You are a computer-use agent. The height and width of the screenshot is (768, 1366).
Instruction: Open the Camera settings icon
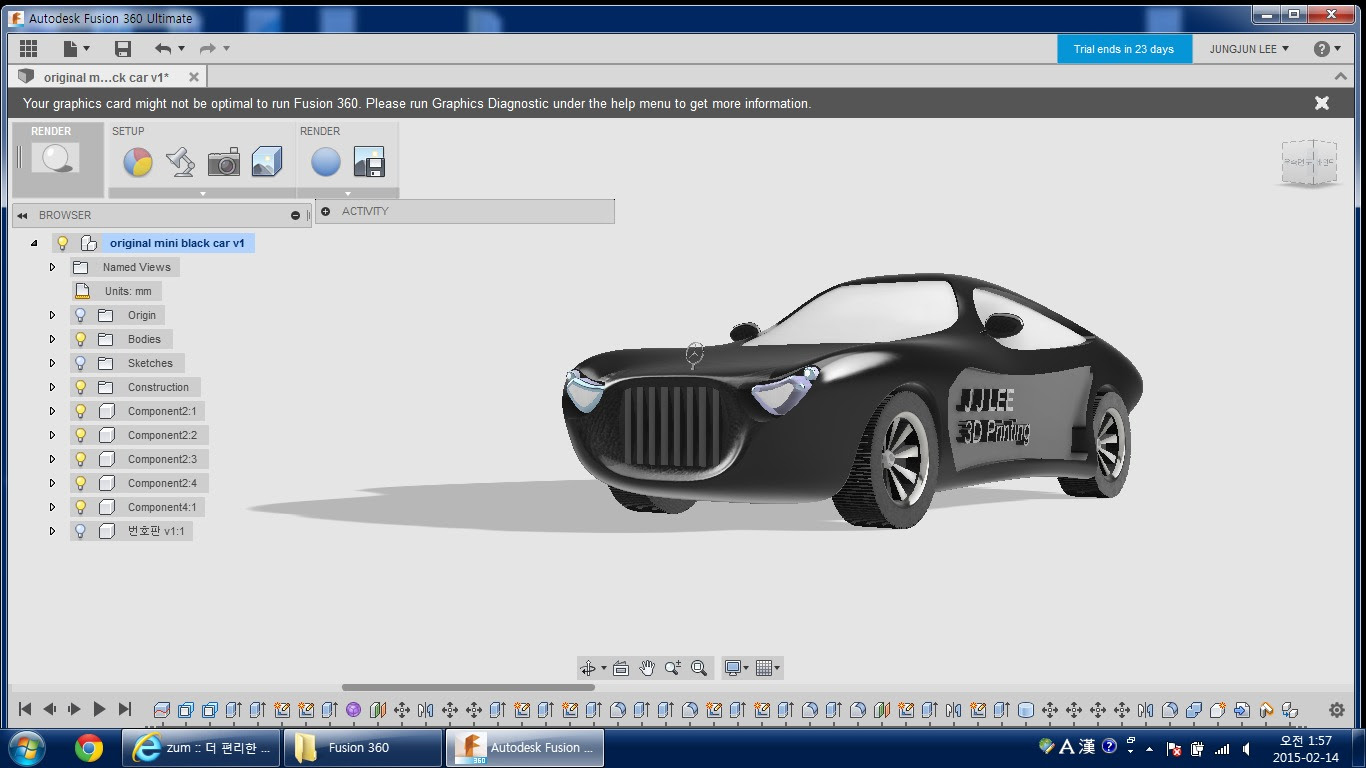click(223, 162)
